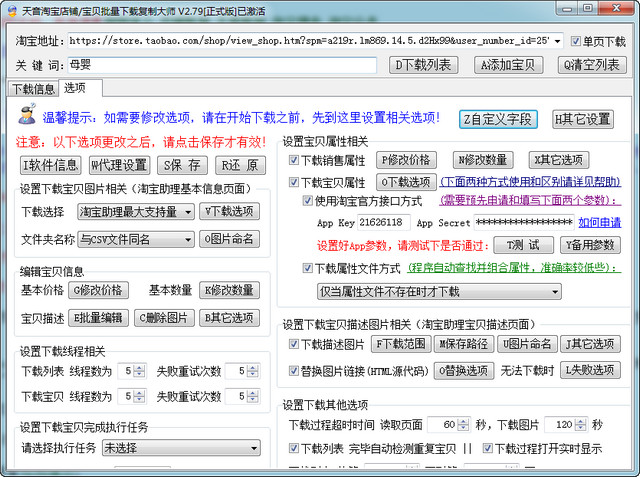Click the D下载列表 button

(424, 65)
